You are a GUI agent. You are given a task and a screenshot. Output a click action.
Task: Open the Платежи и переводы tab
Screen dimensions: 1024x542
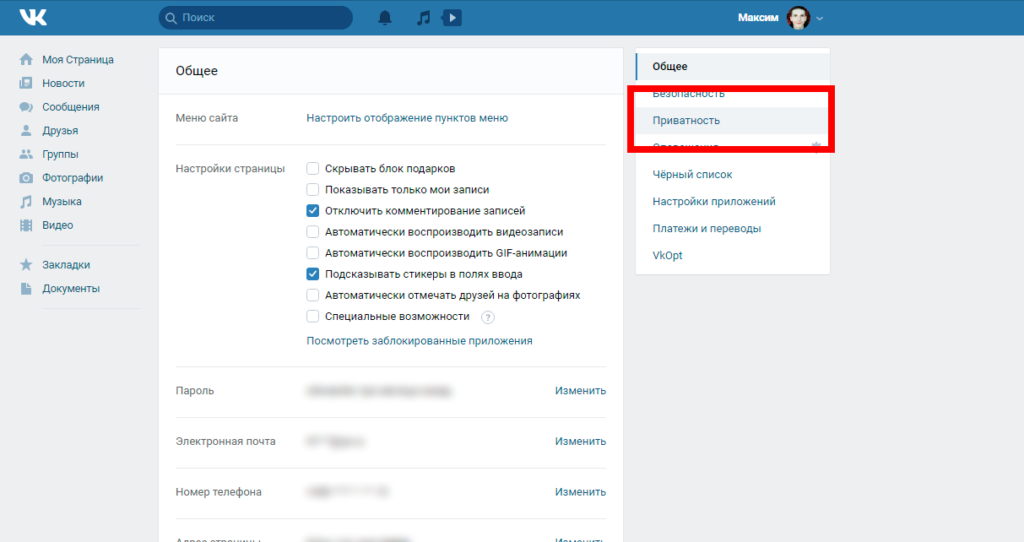coord(733,229)
